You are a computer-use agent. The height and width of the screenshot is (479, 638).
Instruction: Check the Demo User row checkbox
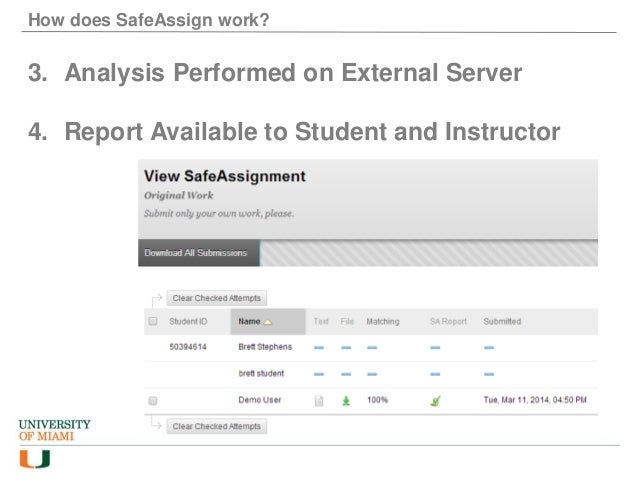pos(153,401)
